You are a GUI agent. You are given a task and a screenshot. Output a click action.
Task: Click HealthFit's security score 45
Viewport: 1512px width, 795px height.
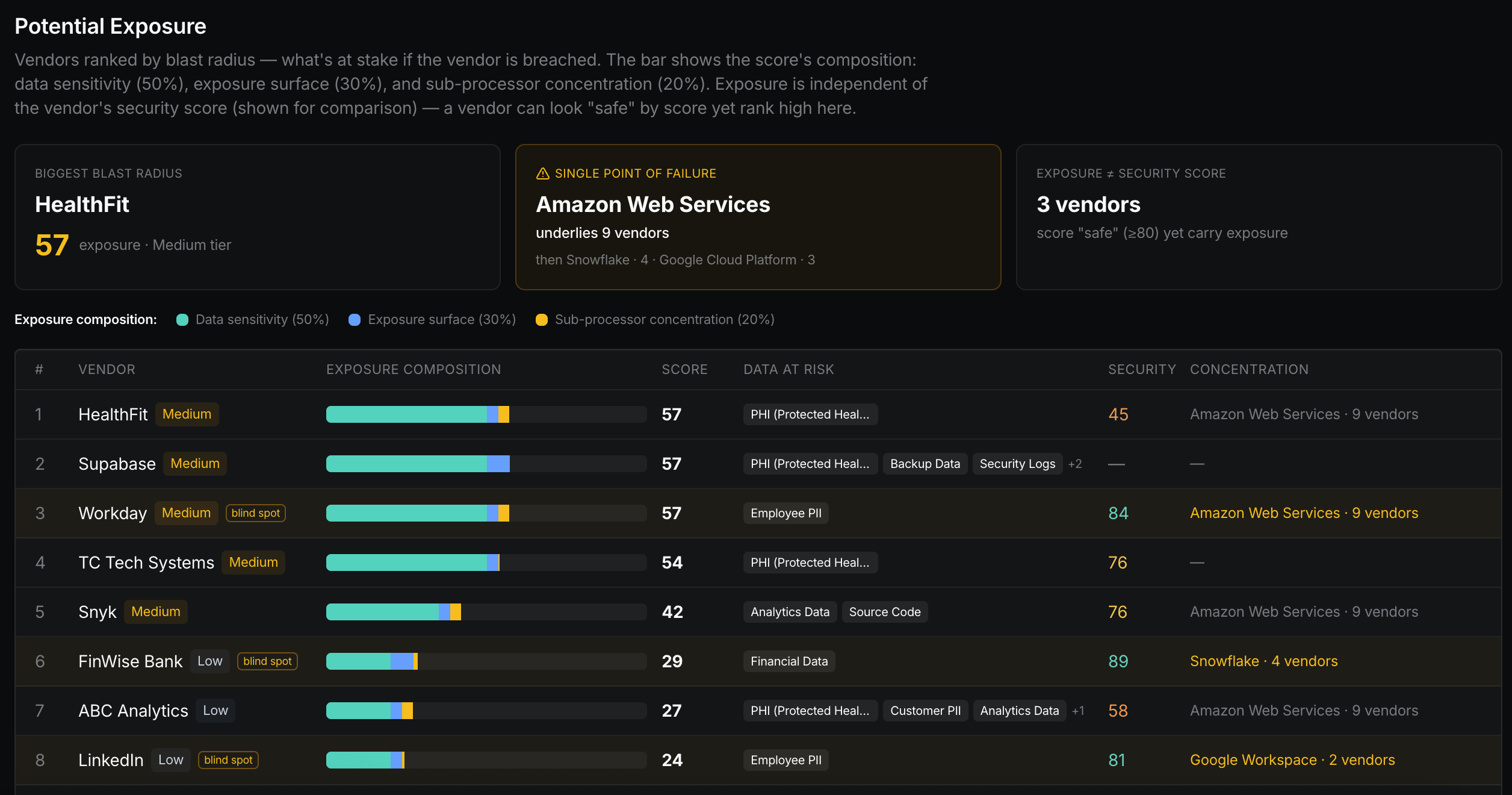point(1118,414)
